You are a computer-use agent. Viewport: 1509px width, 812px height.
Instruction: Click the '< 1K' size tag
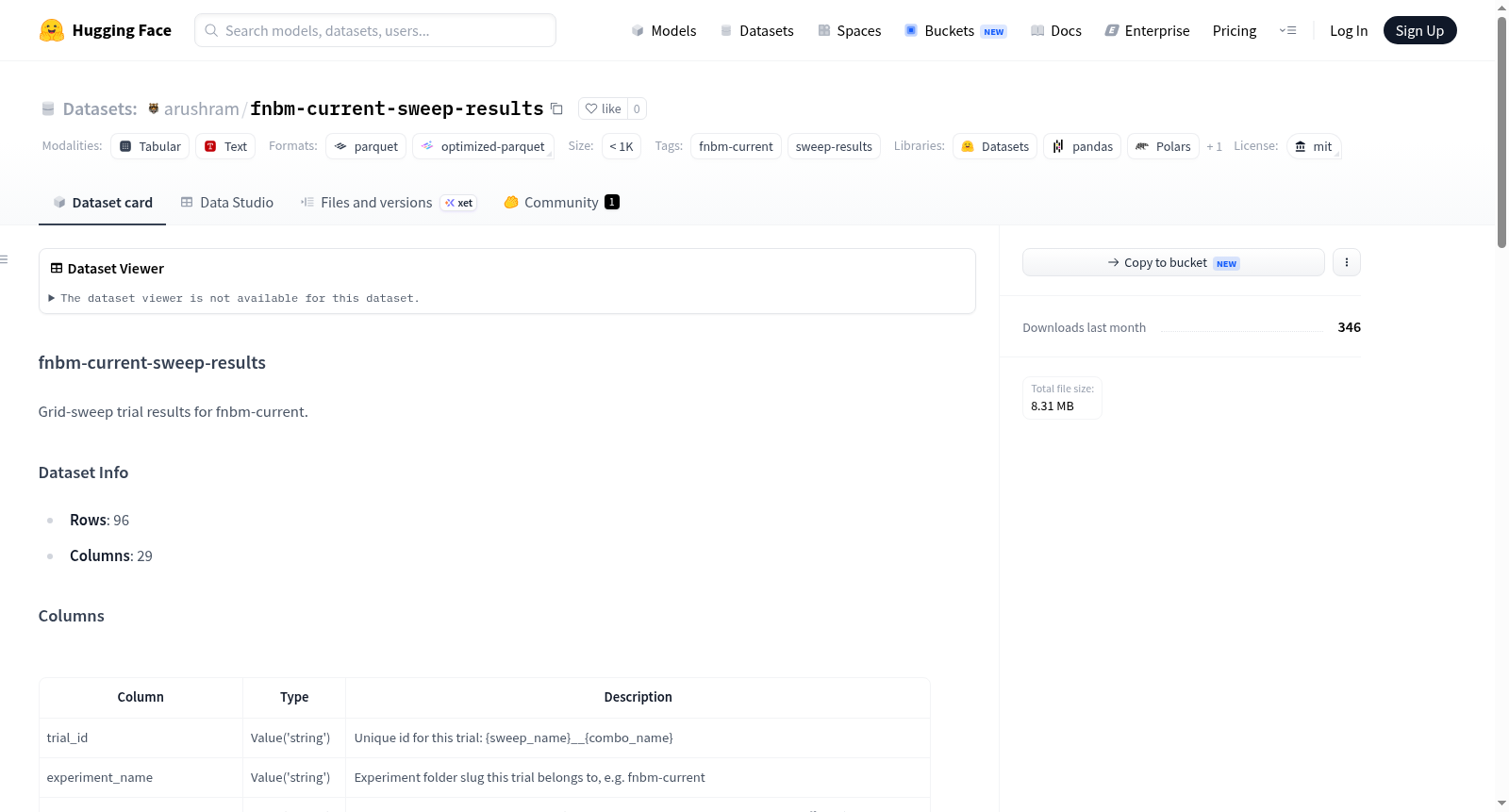tap(622, 146)
